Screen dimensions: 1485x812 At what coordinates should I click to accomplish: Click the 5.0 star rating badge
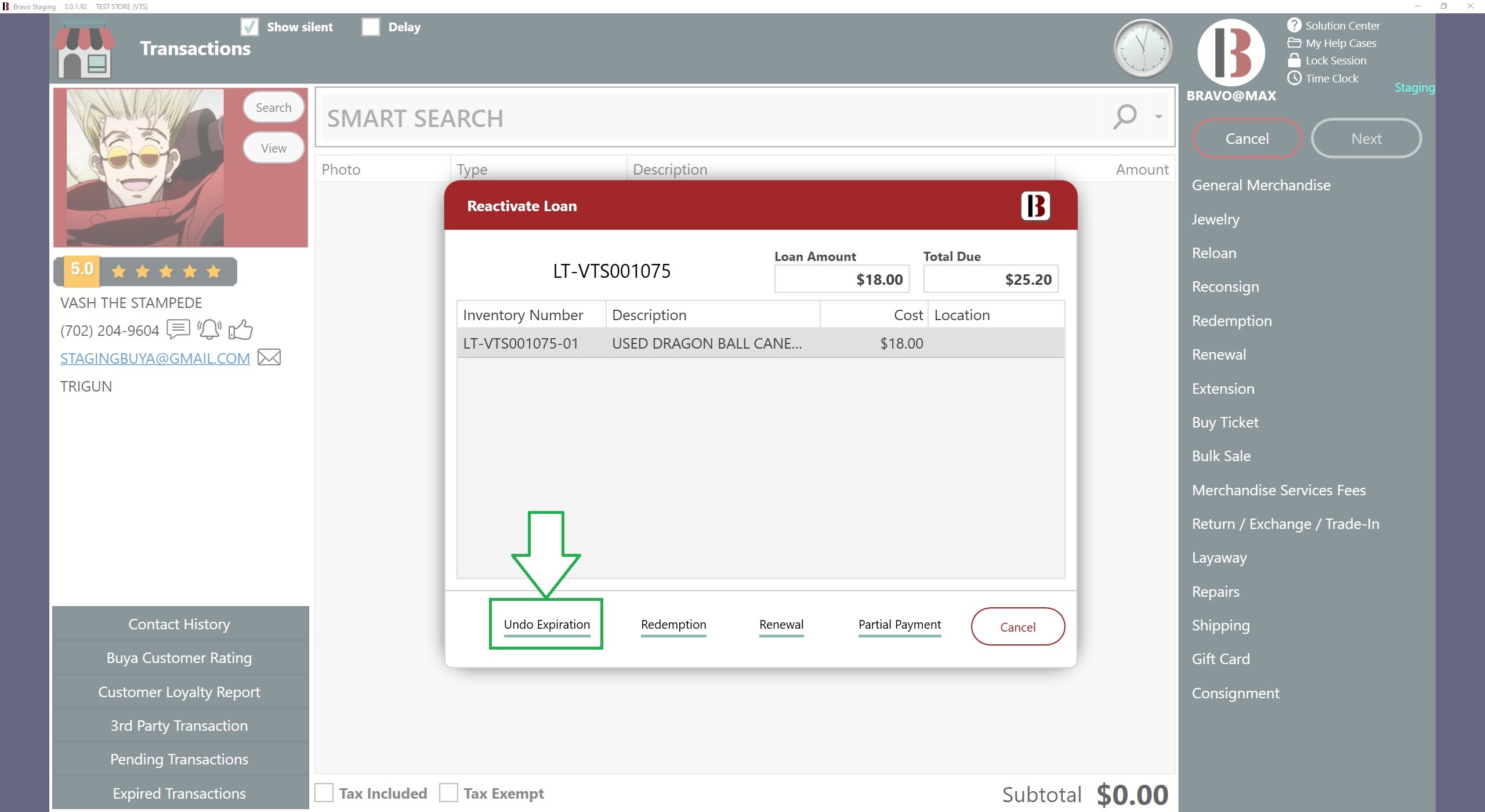[145, 271]
